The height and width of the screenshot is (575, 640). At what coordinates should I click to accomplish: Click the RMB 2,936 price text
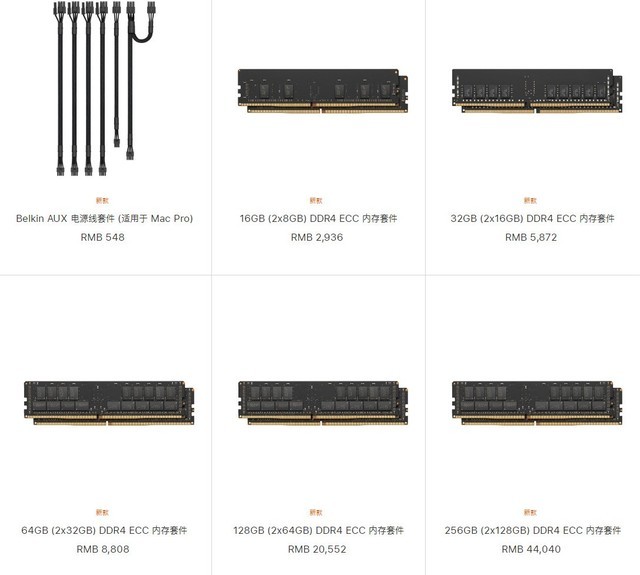pyautogui.click(x=317, y=237)
